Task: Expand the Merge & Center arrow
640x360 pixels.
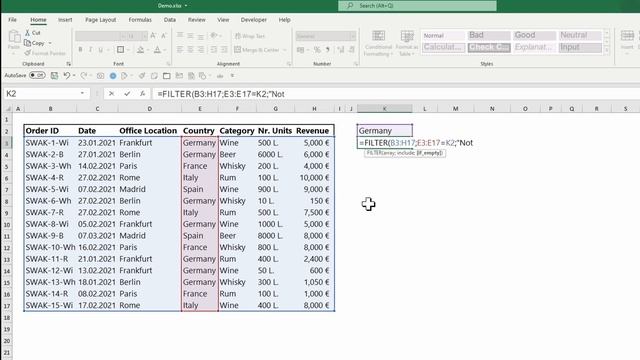Action: 284,50
